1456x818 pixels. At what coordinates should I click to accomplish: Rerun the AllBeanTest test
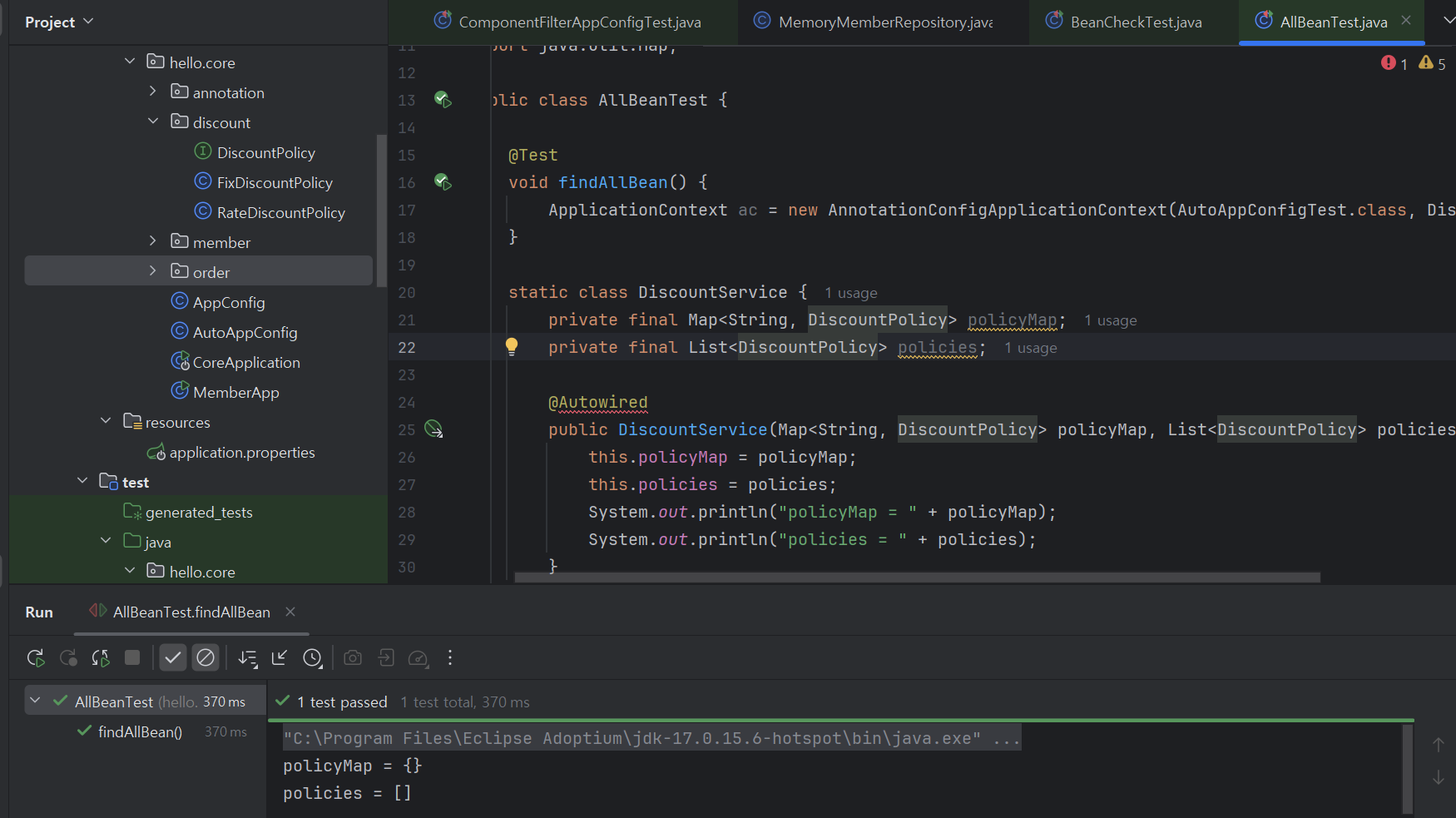[x=36, y=658]
